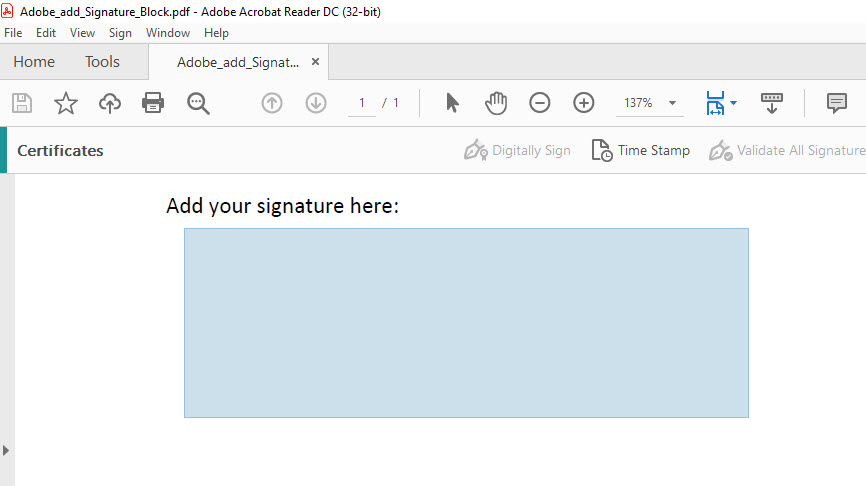Click the page number input field

click(362, 103)
